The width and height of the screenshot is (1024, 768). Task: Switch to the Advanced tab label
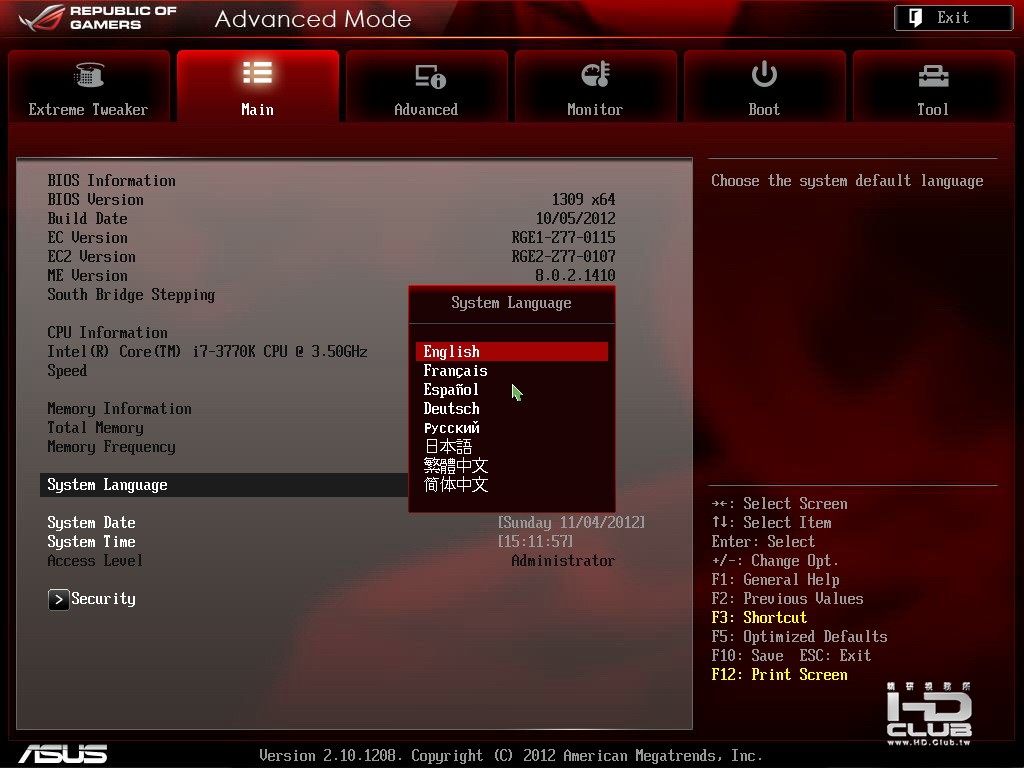(426, 110)
